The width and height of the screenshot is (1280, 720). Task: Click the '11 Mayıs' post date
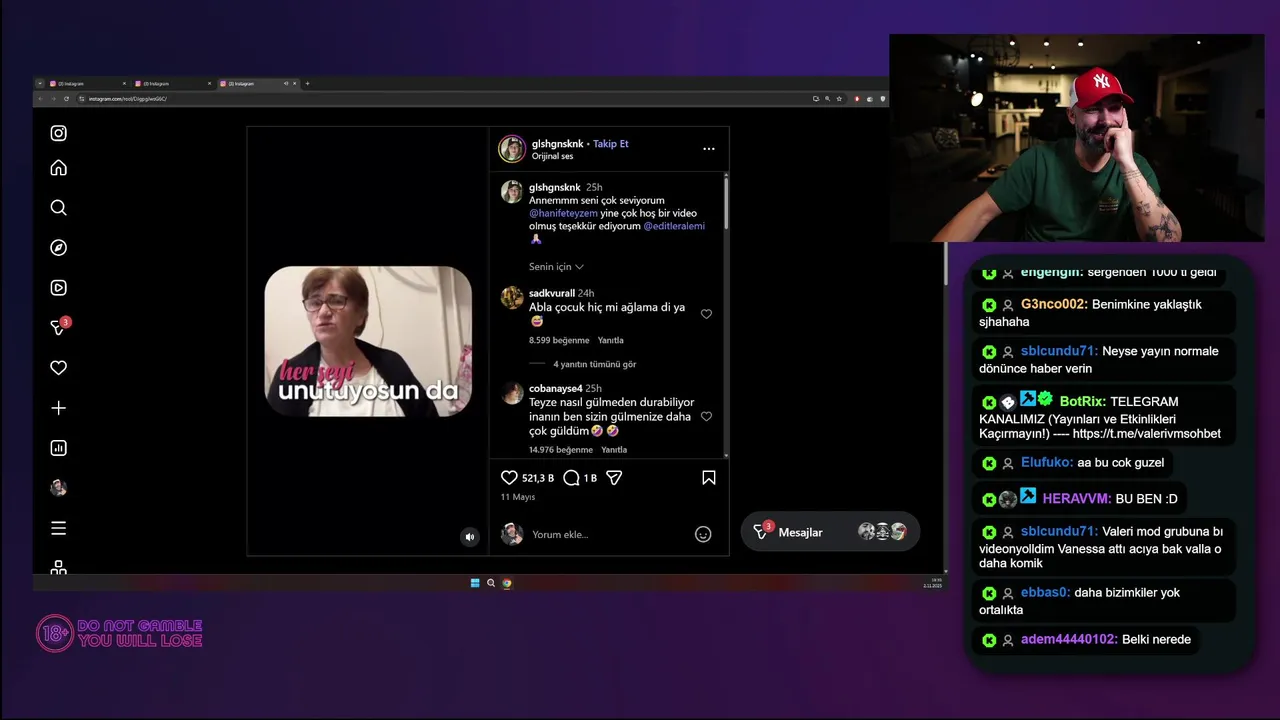click(x=518, y=497)
